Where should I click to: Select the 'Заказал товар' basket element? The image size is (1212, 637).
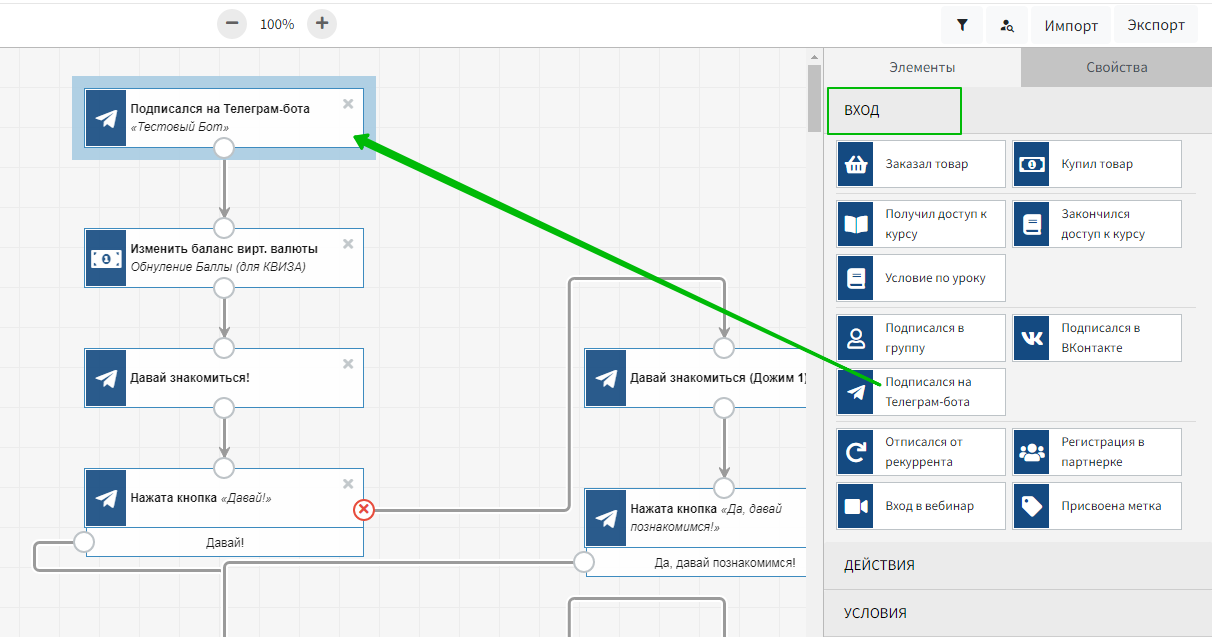(921, 164)
